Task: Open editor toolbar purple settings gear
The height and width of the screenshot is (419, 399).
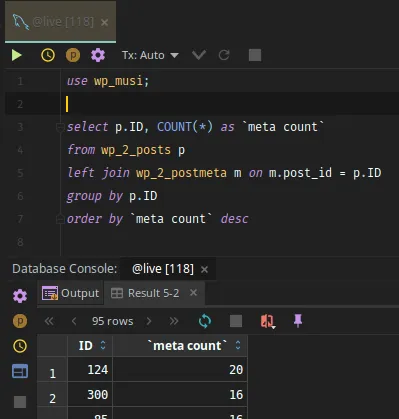Action: tap(98, 55)
